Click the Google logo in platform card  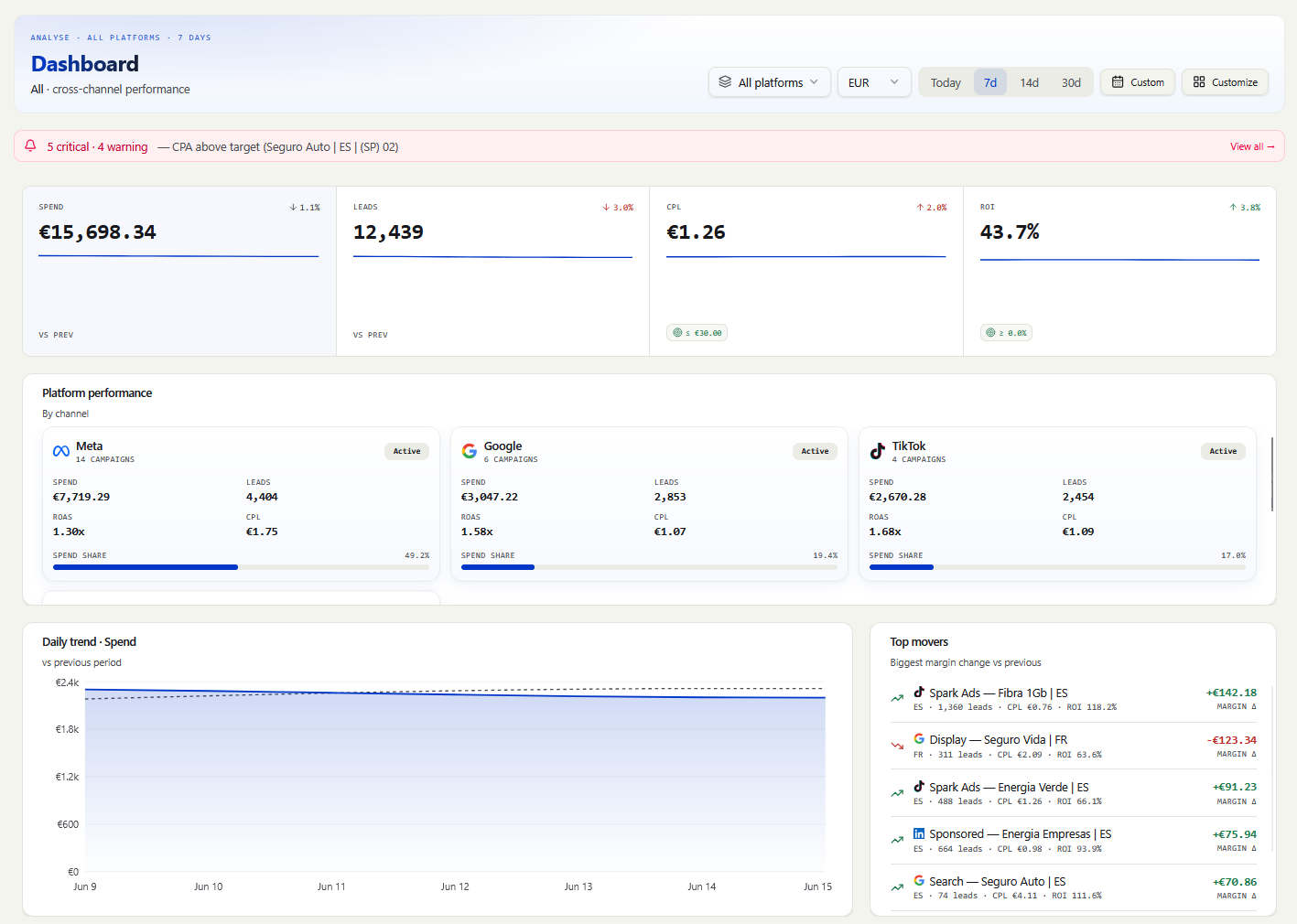pos(470,451)
